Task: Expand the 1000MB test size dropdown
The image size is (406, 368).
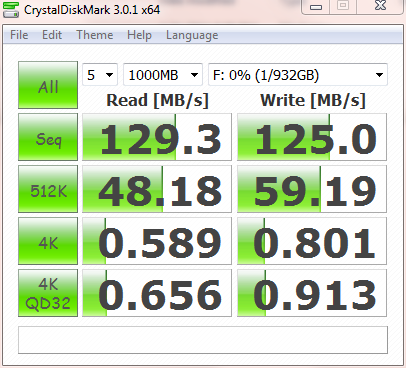Action: pos(163,75)
